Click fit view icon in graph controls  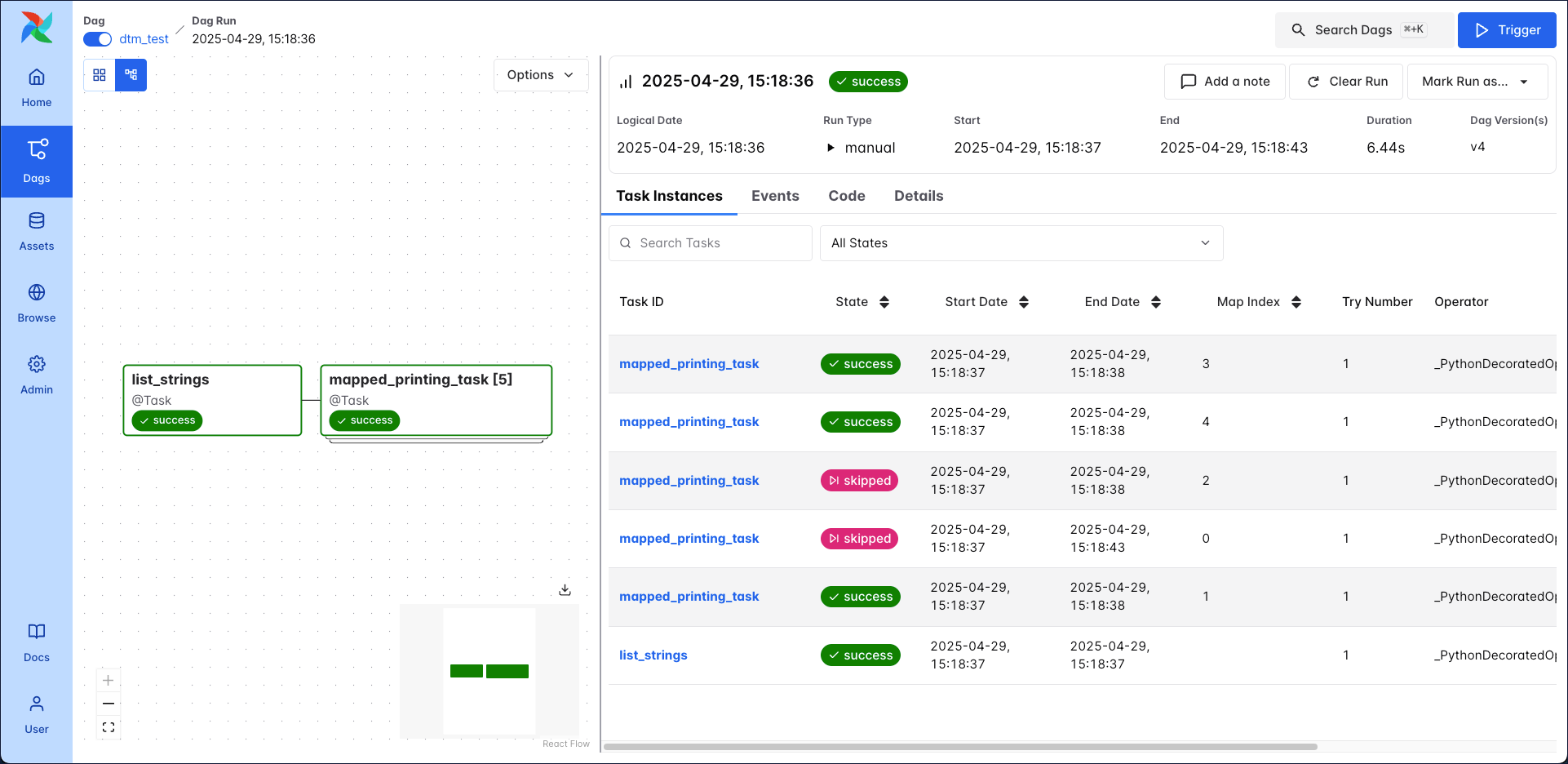[109, 727]
